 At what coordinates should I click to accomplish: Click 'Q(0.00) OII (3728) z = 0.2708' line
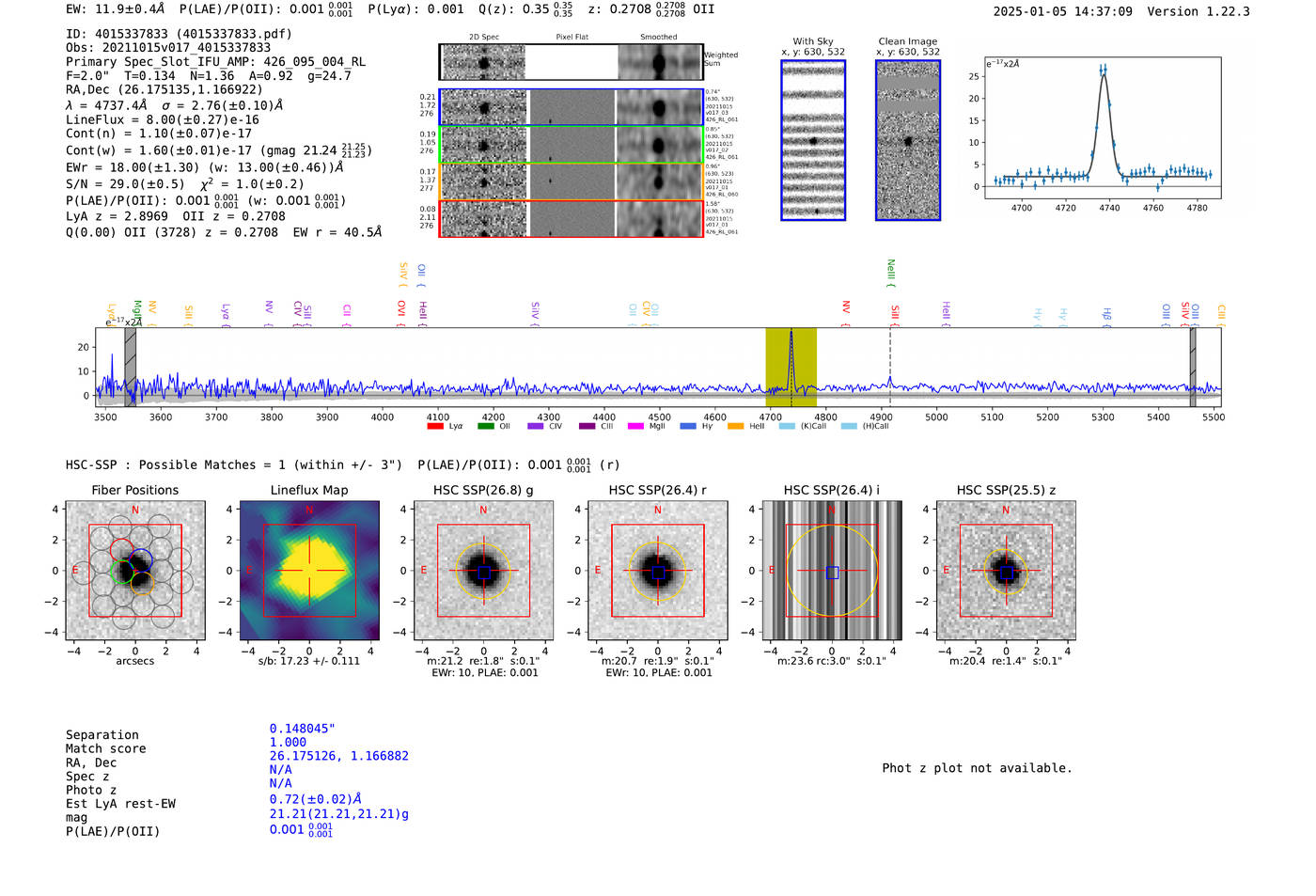172,232
